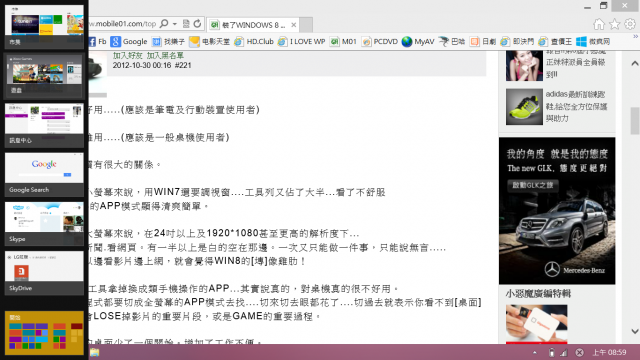Open the address bar autocomplete dropdown arrow

point(175,24)
